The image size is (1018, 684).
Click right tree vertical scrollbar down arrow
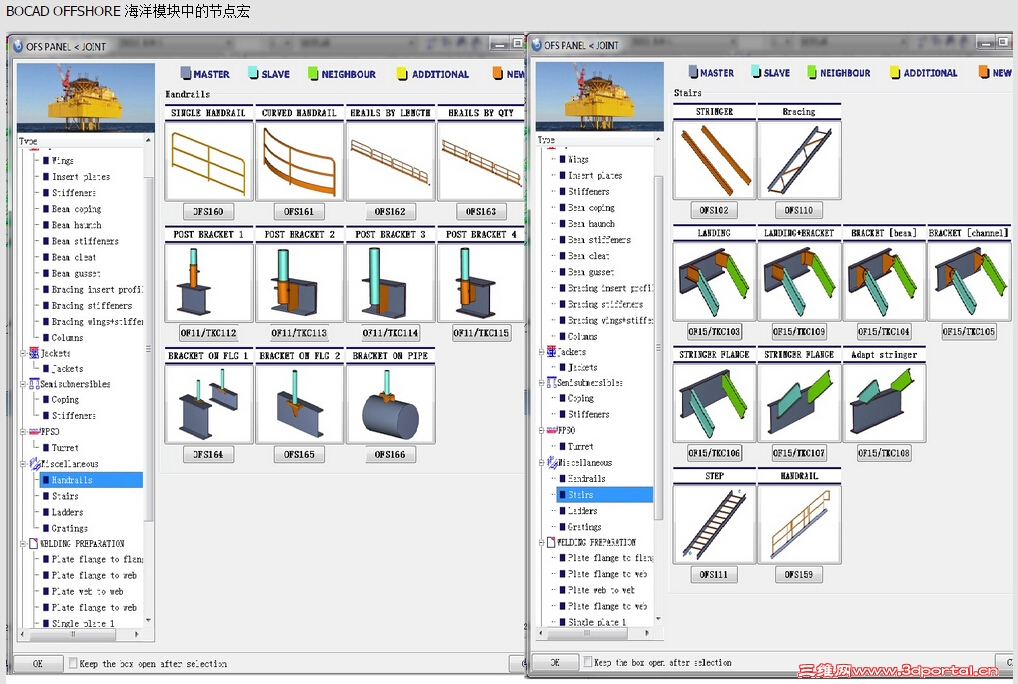pyautogui.click(x=658, y=619)
